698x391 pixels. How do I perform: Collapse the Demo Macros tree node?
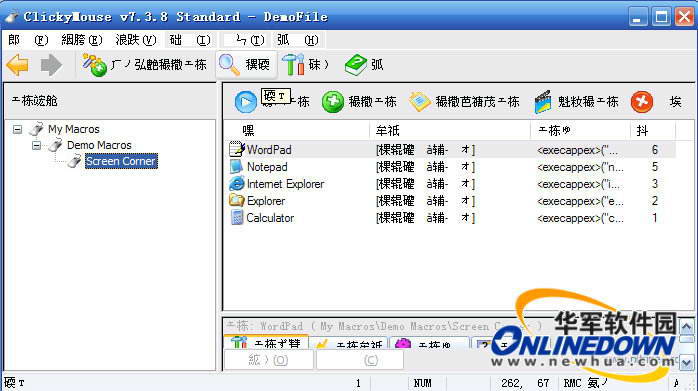point(37,146)
